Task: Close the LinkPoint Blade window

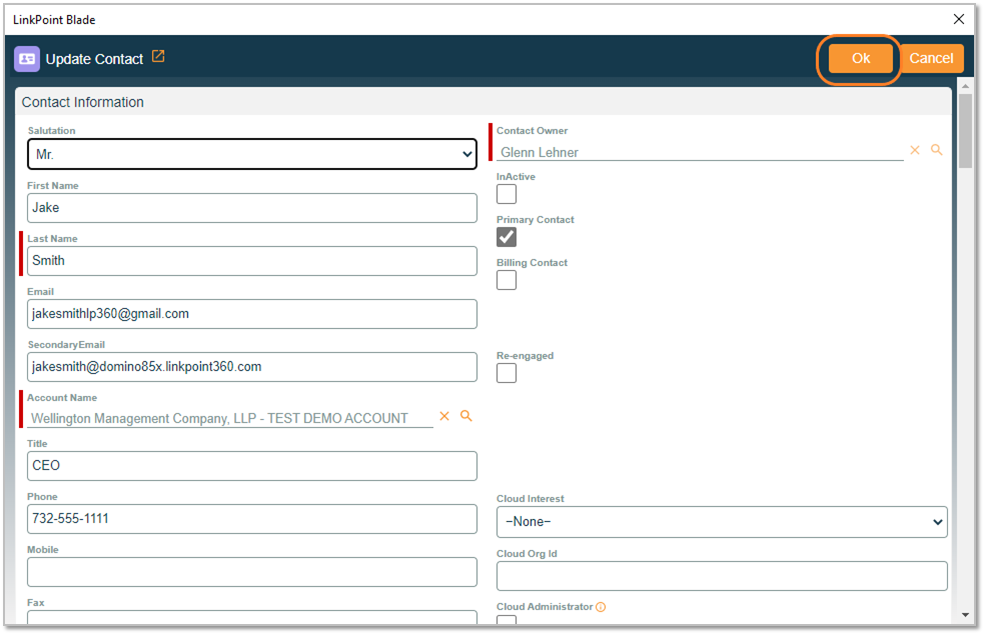Action: (x=959, y=19)
